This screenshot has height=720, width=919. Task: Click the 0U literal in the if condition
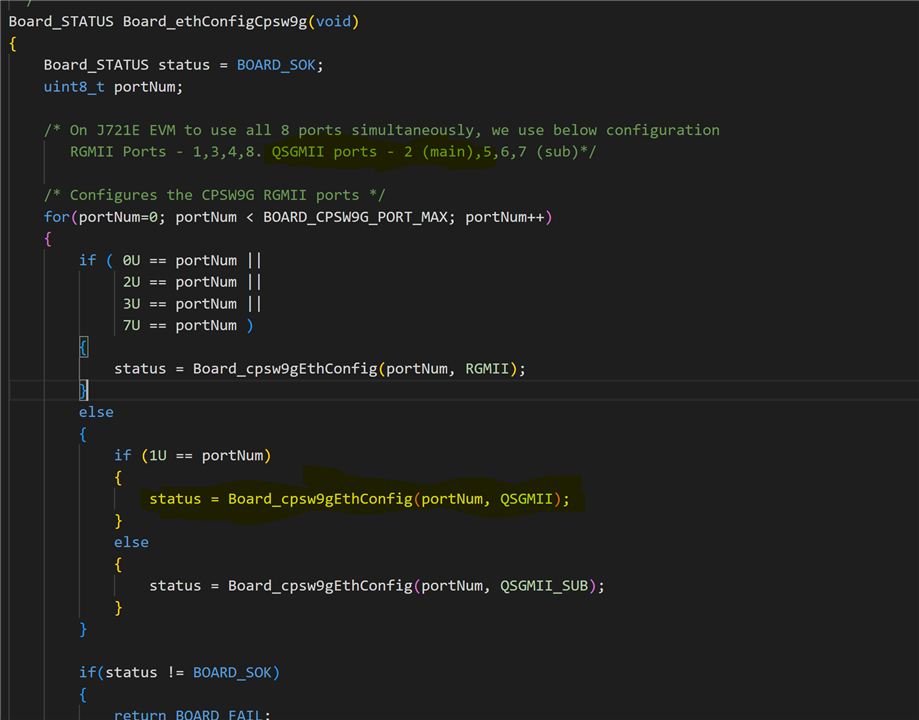[x=131, y=260]
